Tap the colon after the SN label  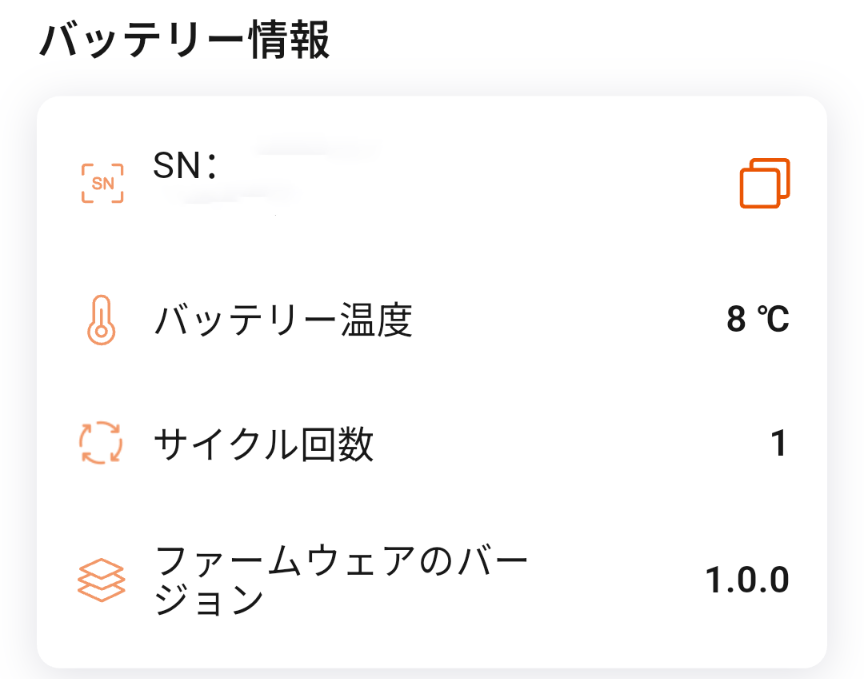pos(210,167)
